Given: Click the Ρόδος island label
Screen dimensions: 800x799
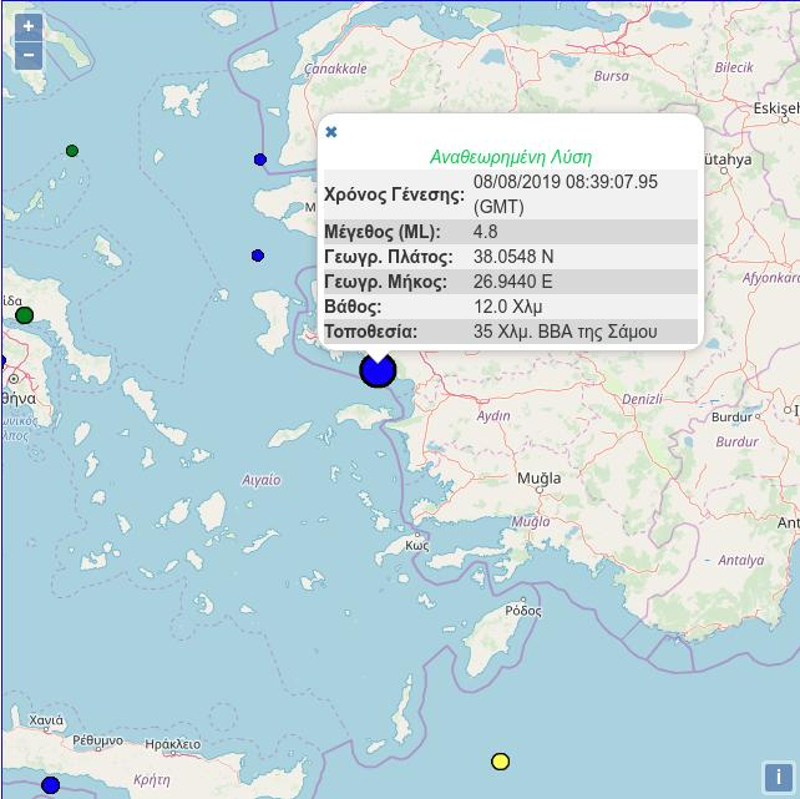Looking at the screenshot, I should pos(523,610).
